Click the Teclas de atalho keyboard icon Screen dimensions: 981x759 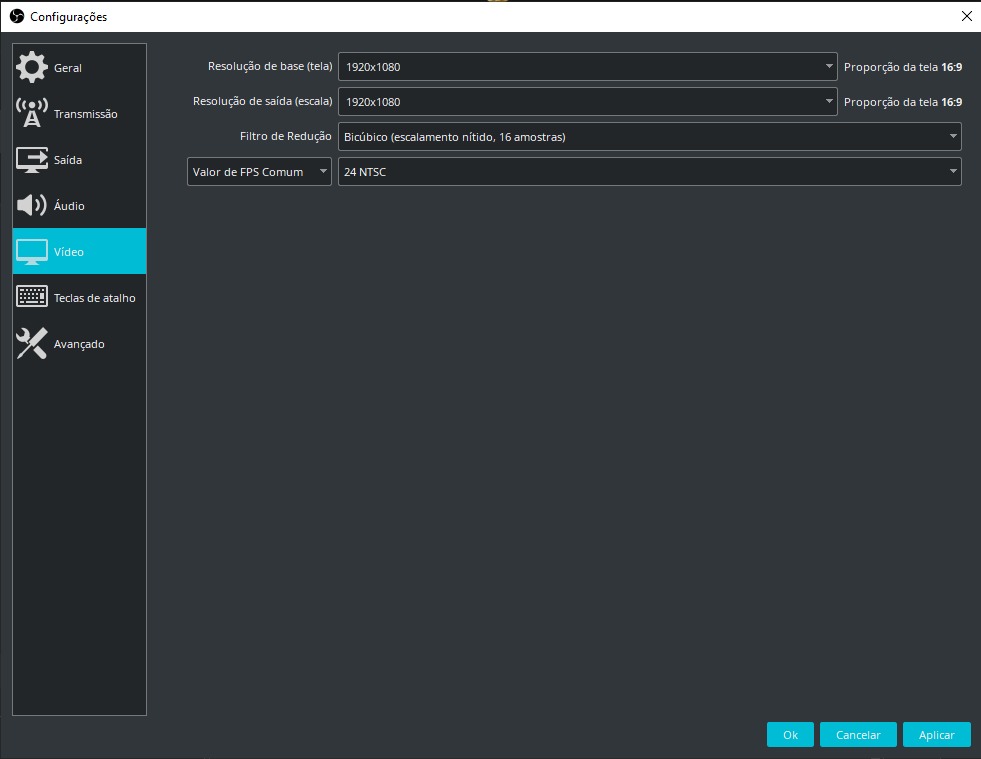click(x=32, y=298)
